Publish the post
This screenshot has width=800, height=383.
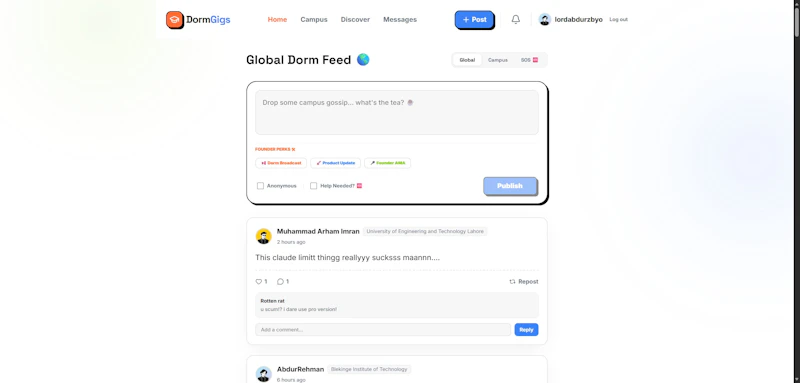510,186
